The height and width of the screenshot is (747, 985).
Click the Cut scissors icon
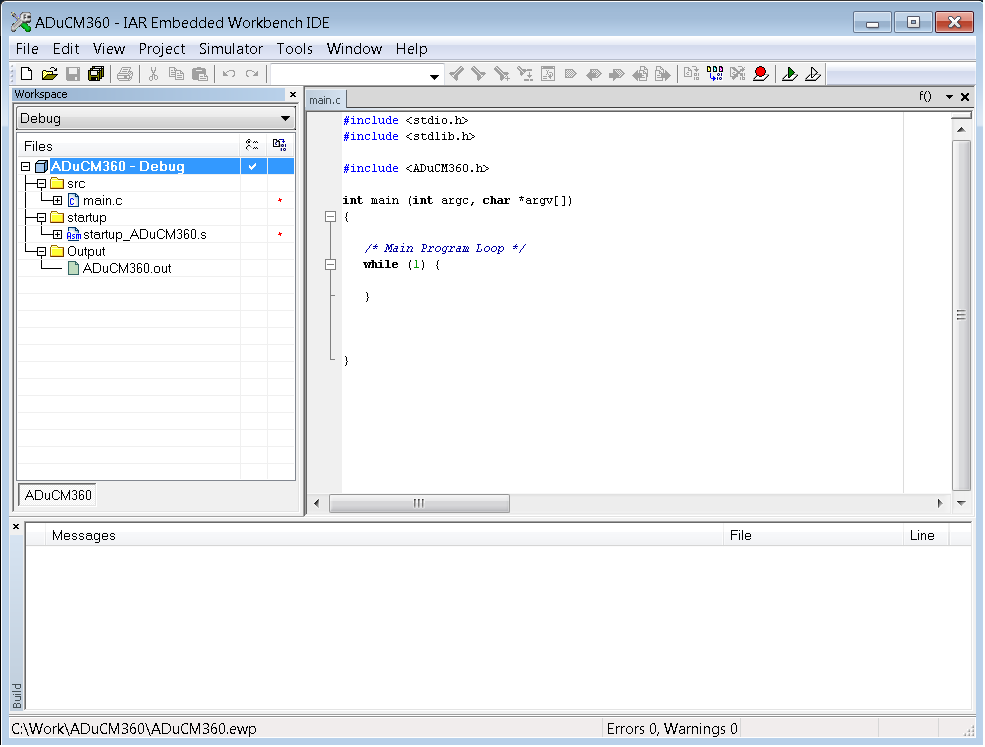153,74
